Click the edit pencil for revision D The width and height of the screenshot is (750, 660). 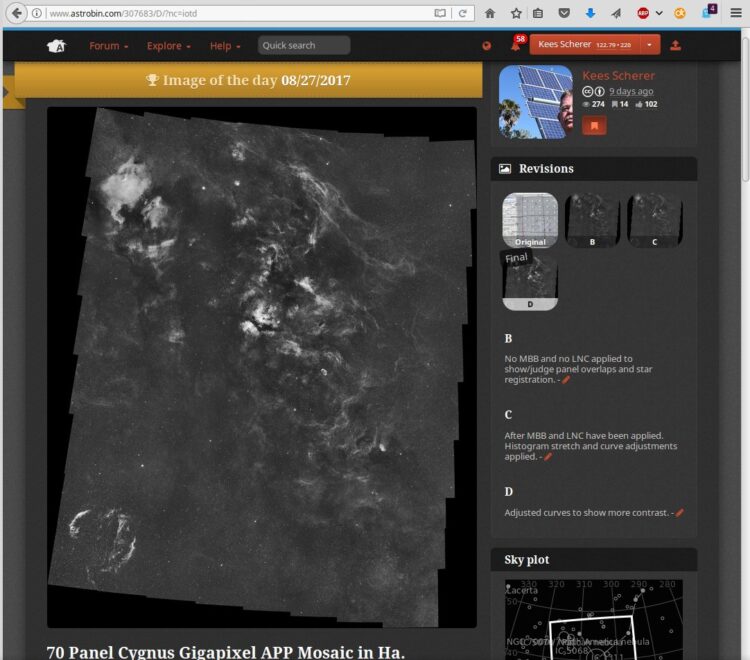[679, 513]
